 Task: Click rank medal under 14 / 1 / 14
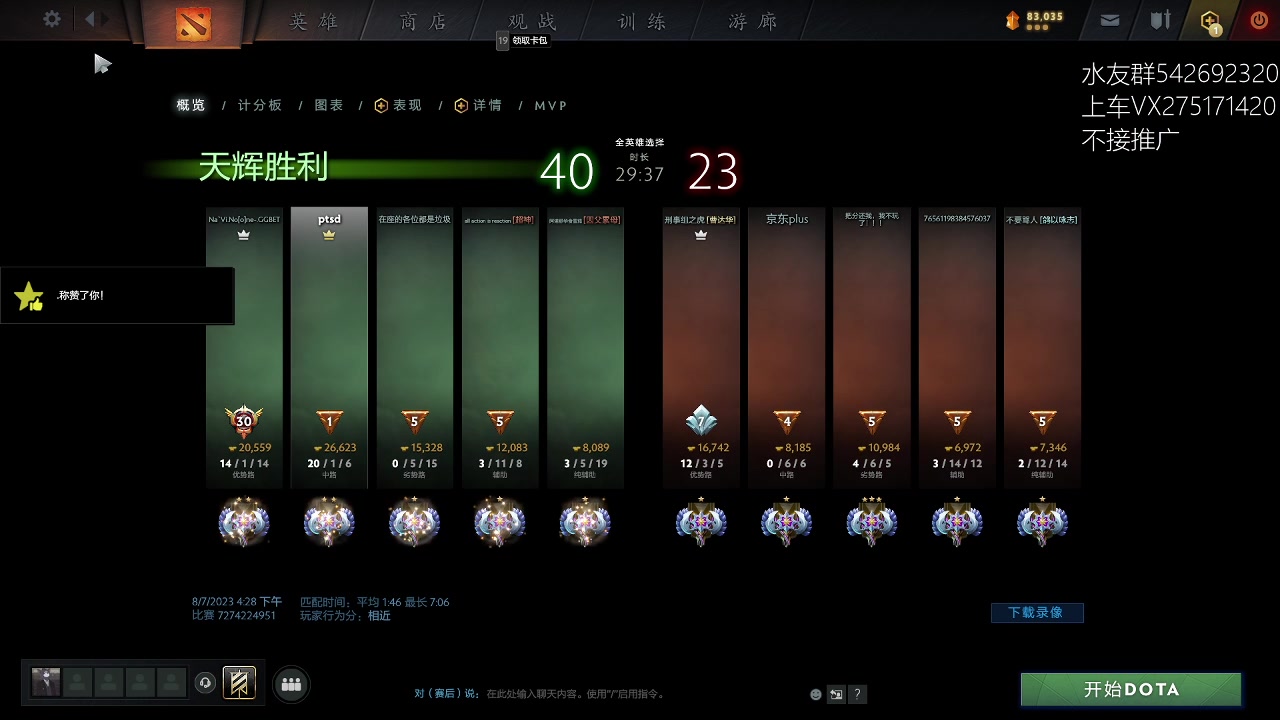click(244, 521)
